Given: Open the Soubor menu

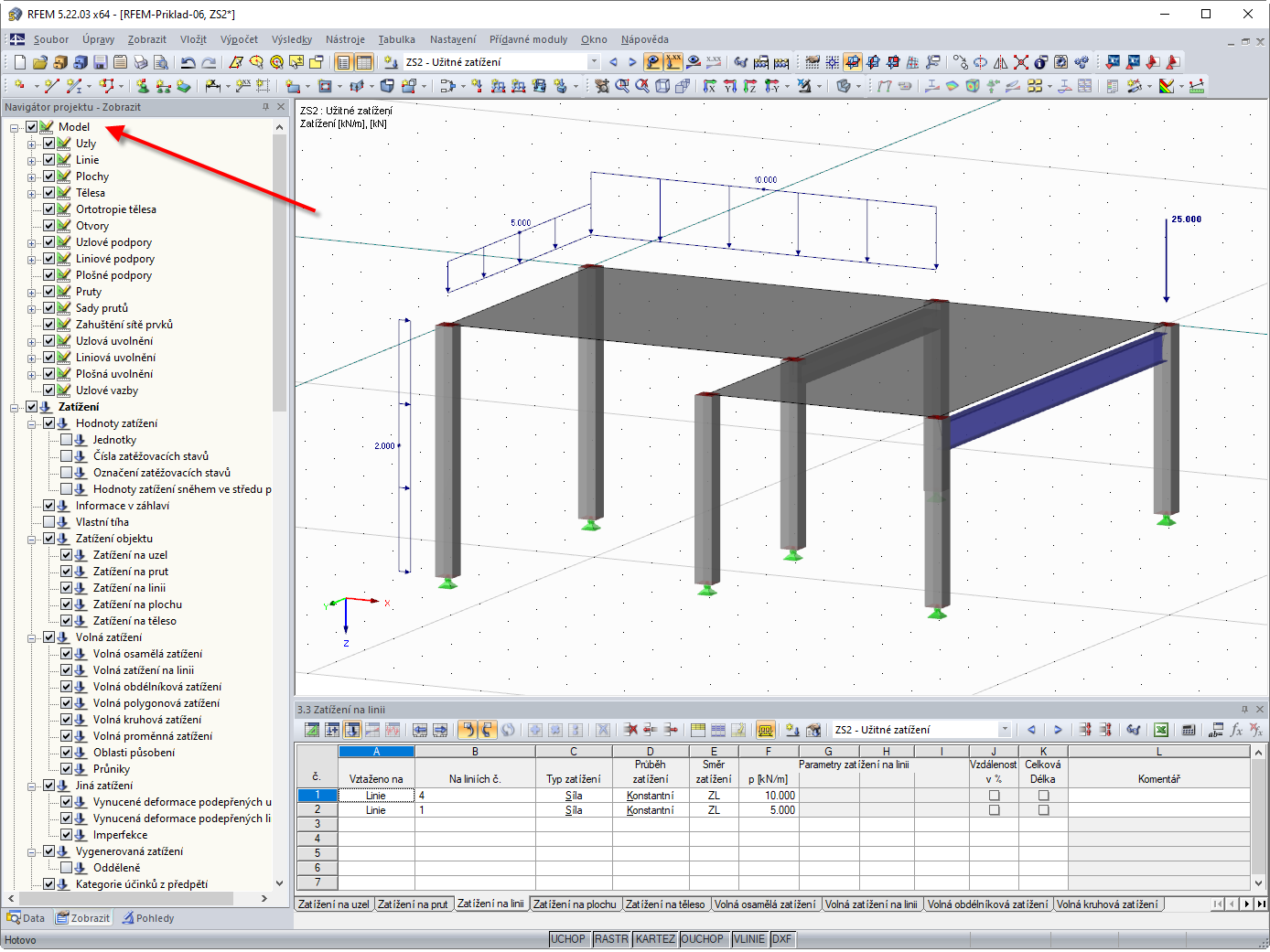Looking at the screenshot, I should (51, 39).
